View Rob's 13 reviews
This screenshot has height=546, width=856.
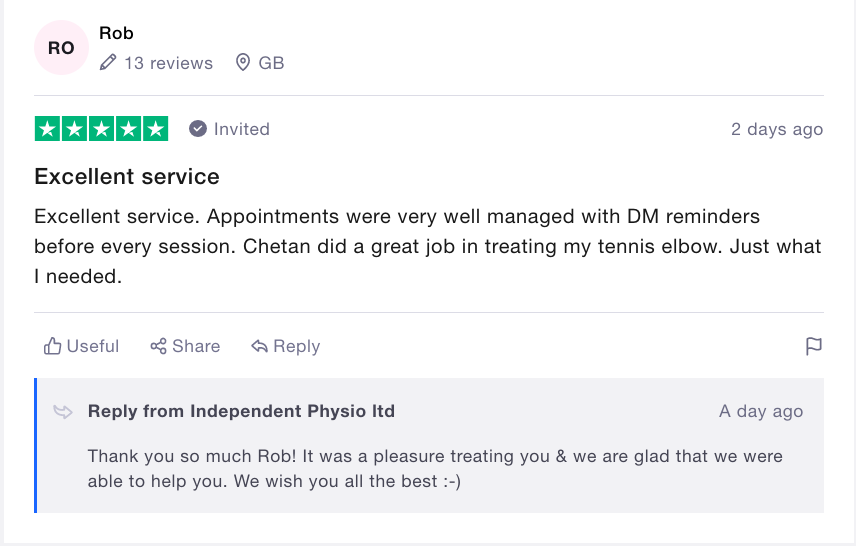click(168, 63)
